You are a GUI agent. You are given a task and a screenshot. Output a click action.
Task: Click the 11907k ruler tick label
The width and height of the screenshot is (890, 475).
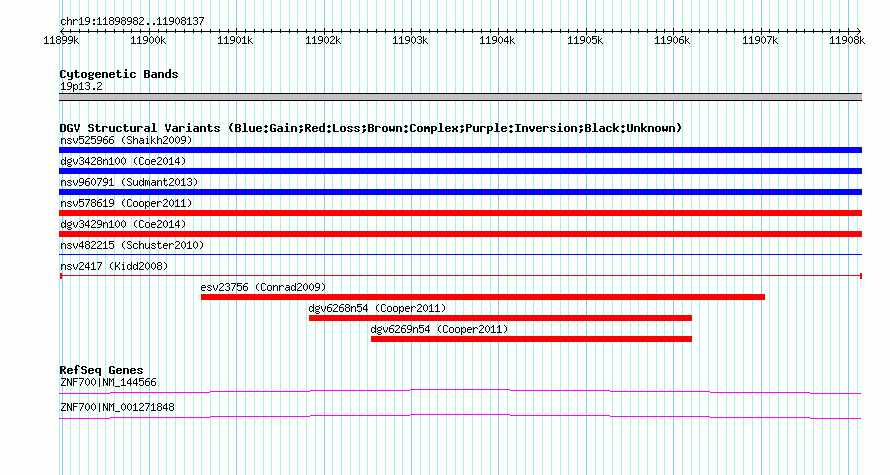[759, 40]
